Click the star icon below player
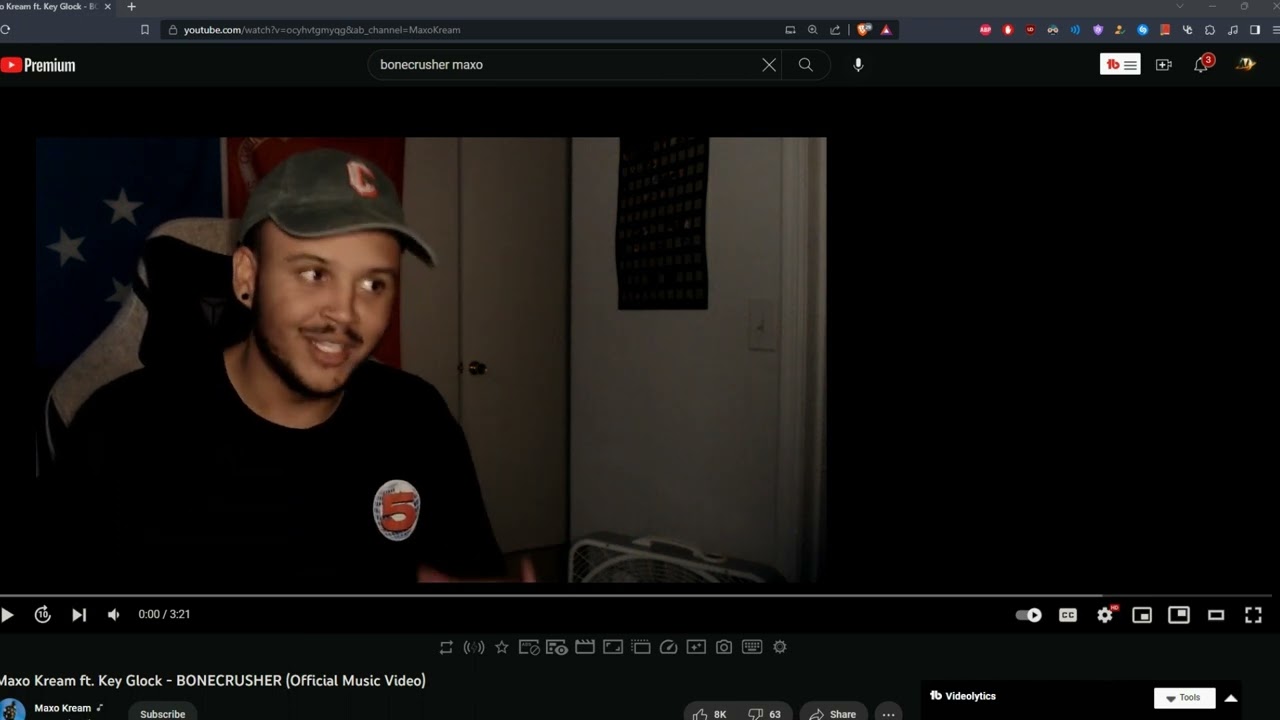This screenshot has width=1280, height=720. point(502,647)
